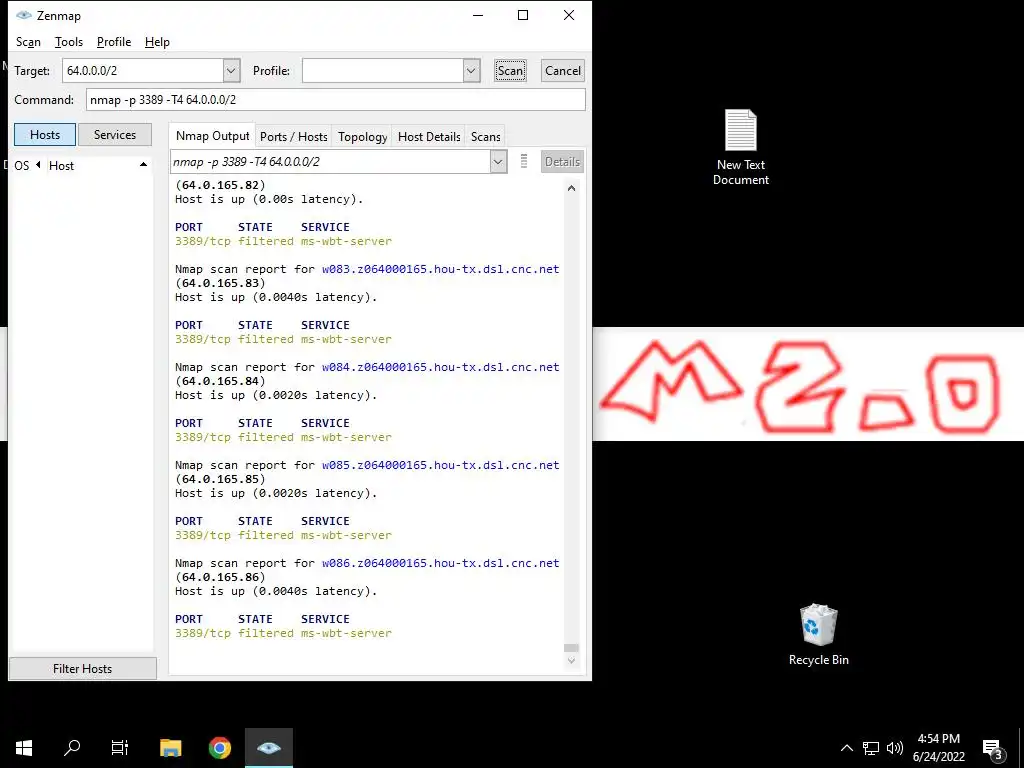Click the IP text (64.0.165.84)

[x=220, y=381]
